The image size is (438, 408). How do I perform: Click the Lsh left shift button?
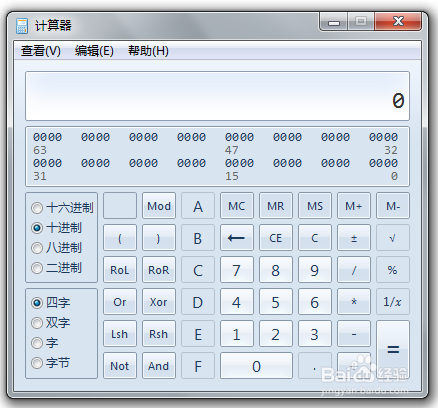tap(120, 334)
